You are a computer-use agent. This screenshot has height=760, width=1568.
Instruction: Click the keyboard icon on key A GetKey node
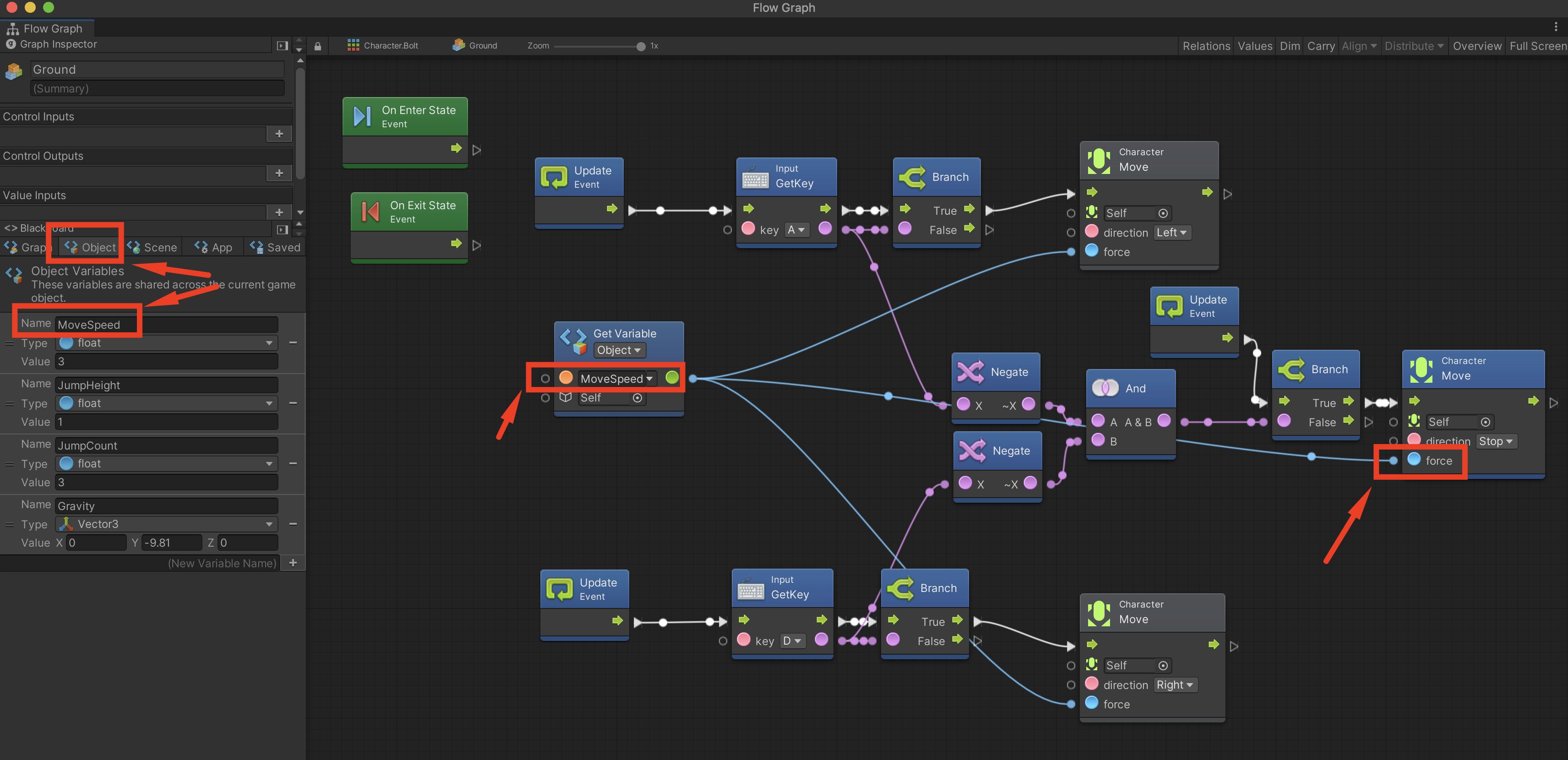tap(756, 177)
